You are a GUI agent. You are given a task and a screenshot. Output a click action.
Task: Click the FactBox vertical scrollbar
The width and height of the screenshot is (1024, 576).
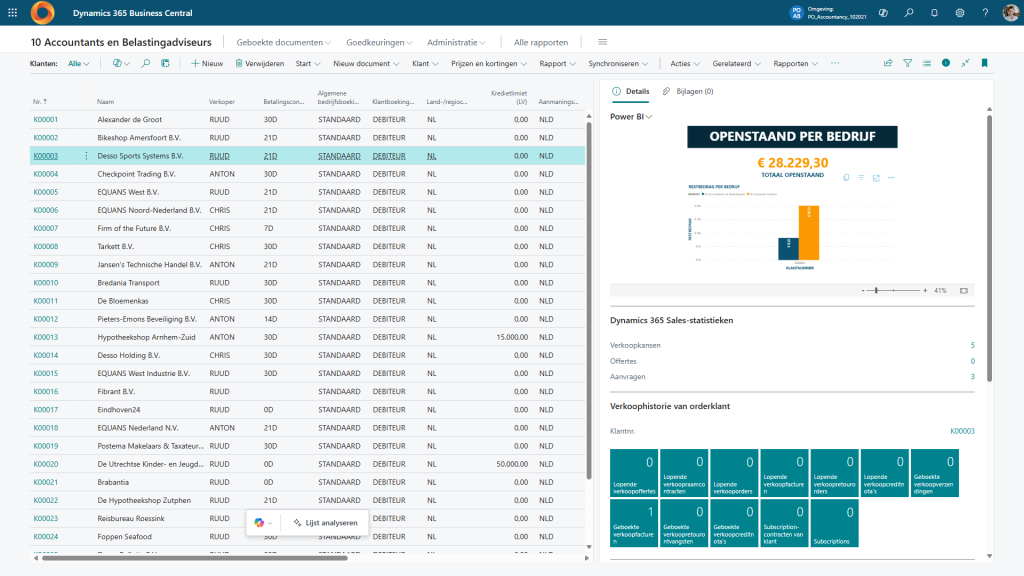tap(989, 248)
